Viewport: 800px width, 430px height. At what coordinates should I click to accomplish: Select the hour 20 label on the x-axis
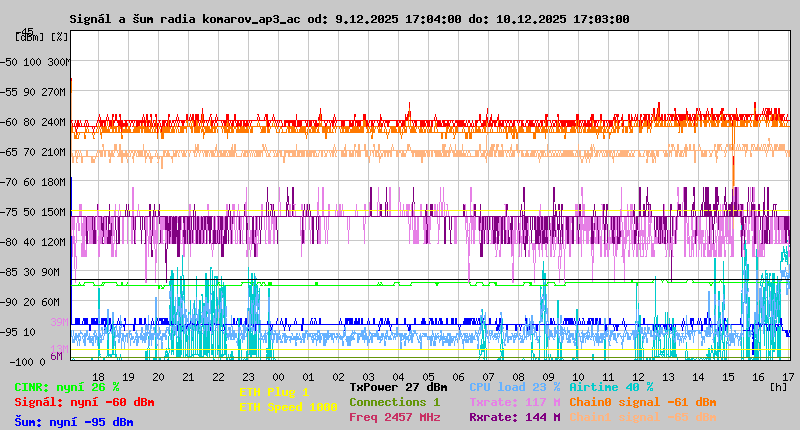click(x=159, y=376)
